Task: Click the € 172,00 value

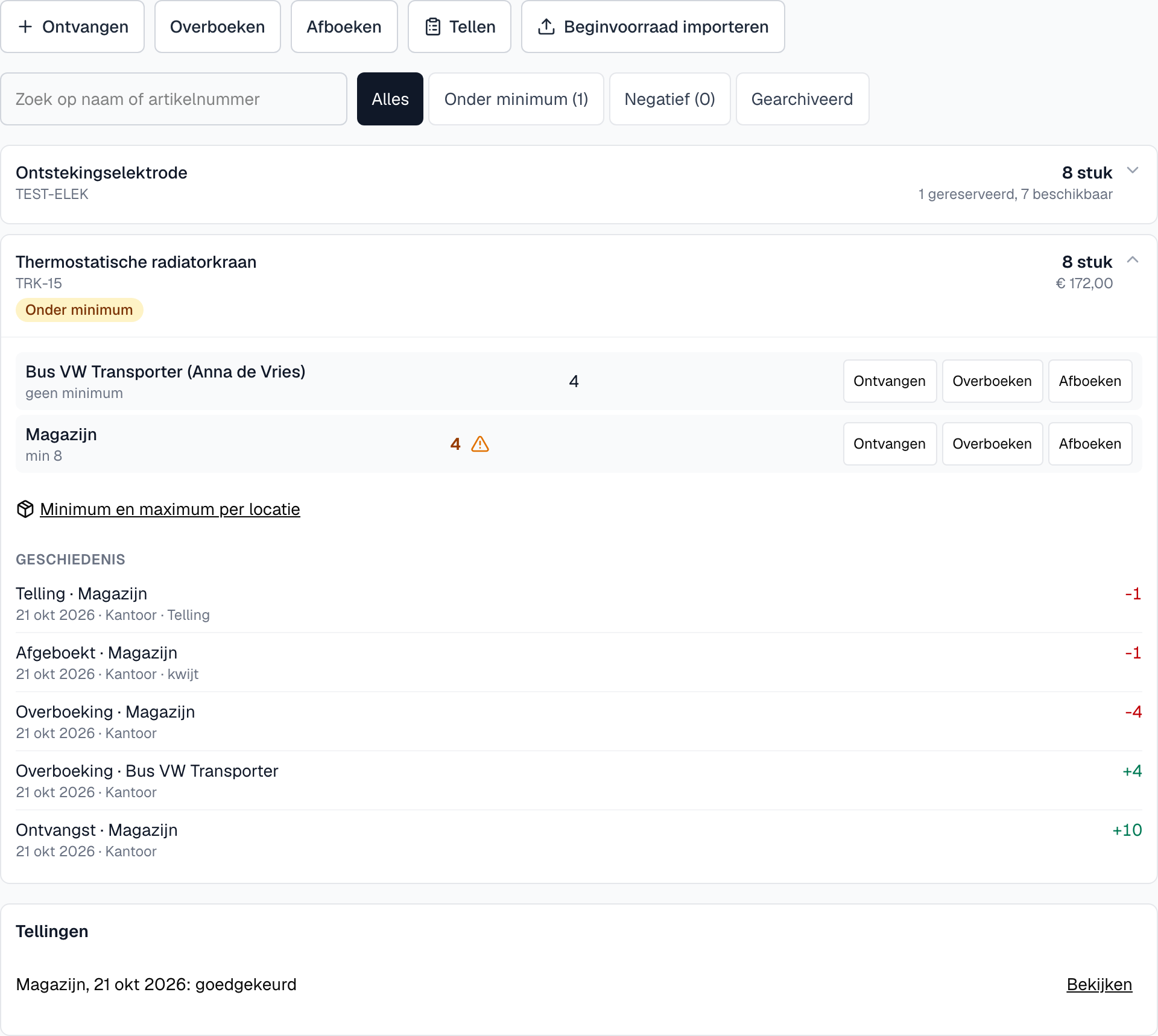Action: pos(1084,283)
